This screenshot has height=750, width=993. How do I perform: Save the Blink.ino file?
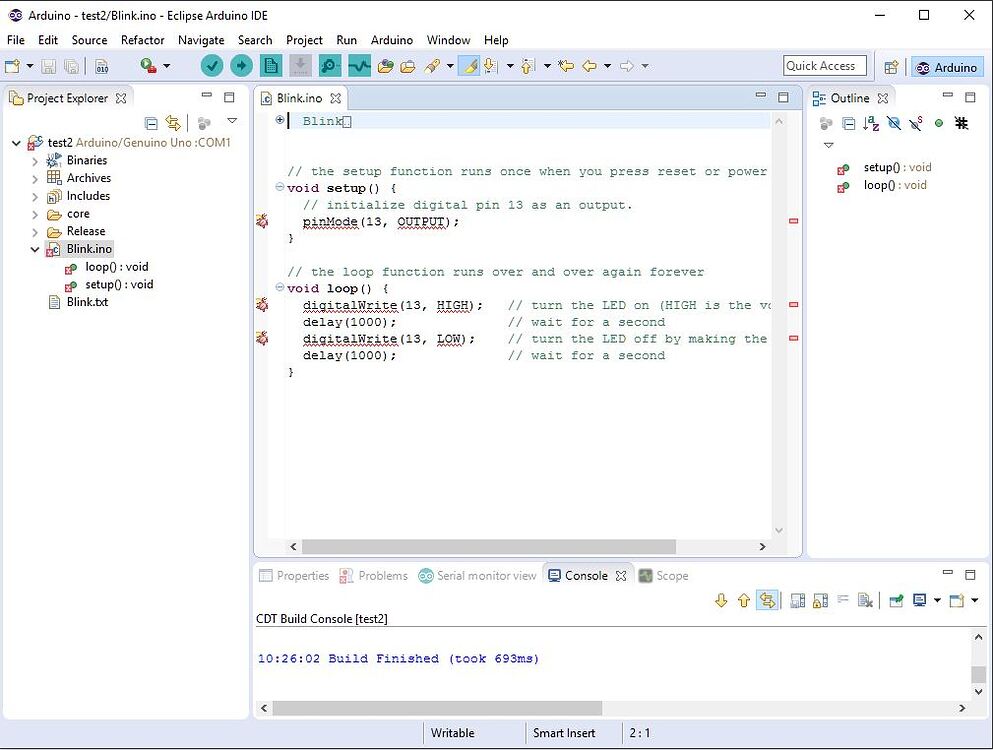(x=47, y=65)
